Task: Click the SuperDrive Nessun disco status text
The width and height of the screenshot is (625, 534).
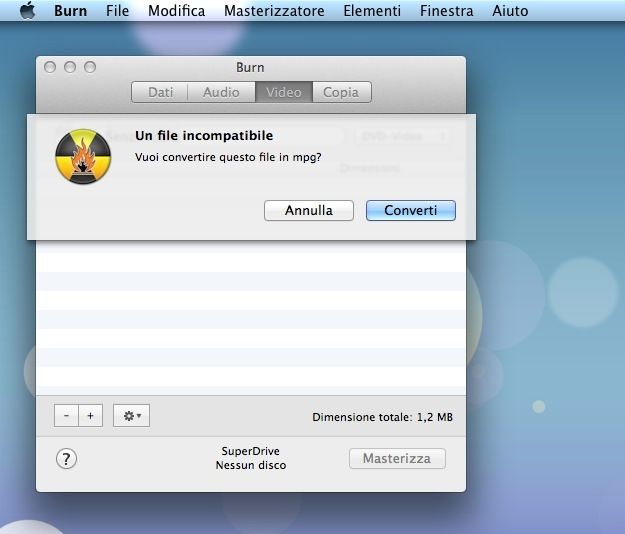Action: pos(251,458)
